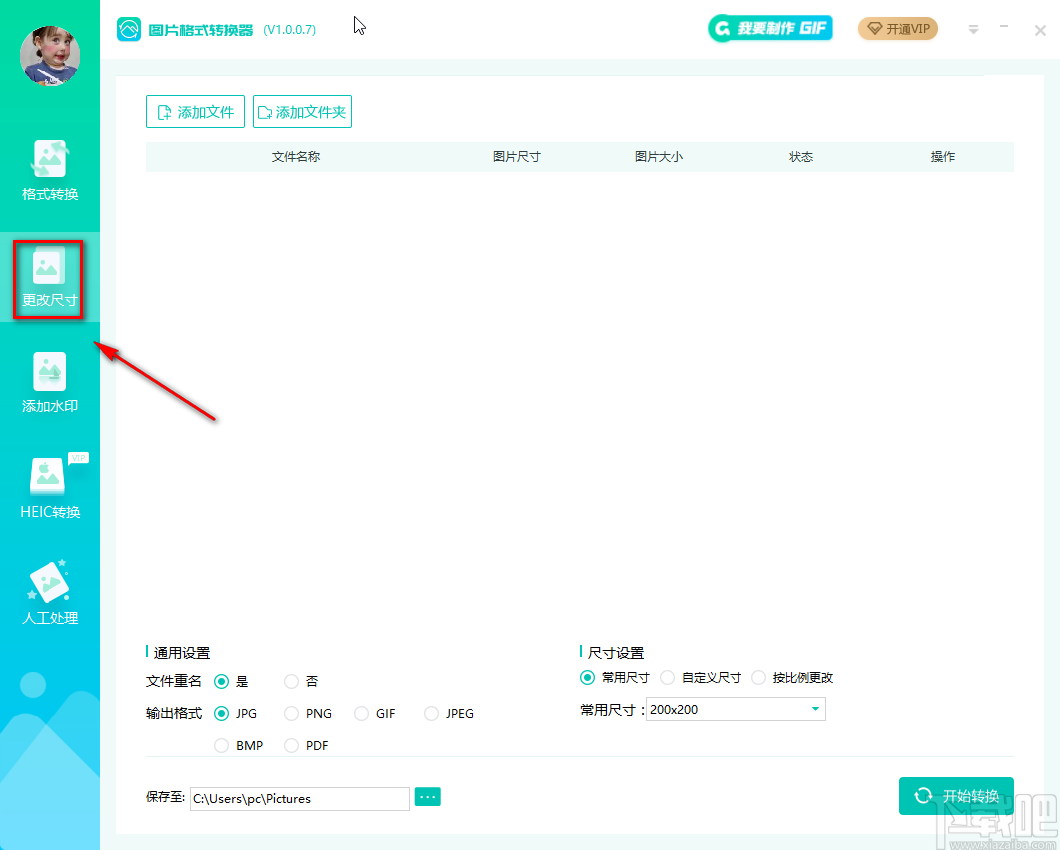
Task: Click the user avatar picture
Action: point(50,56)
